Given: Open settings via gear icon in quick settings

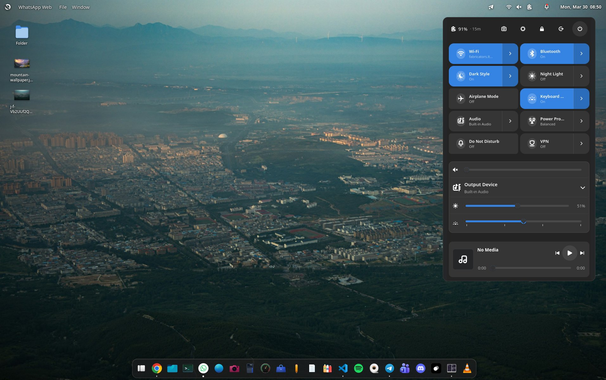Looking at the screenshot, I should (x=523, y=29).
